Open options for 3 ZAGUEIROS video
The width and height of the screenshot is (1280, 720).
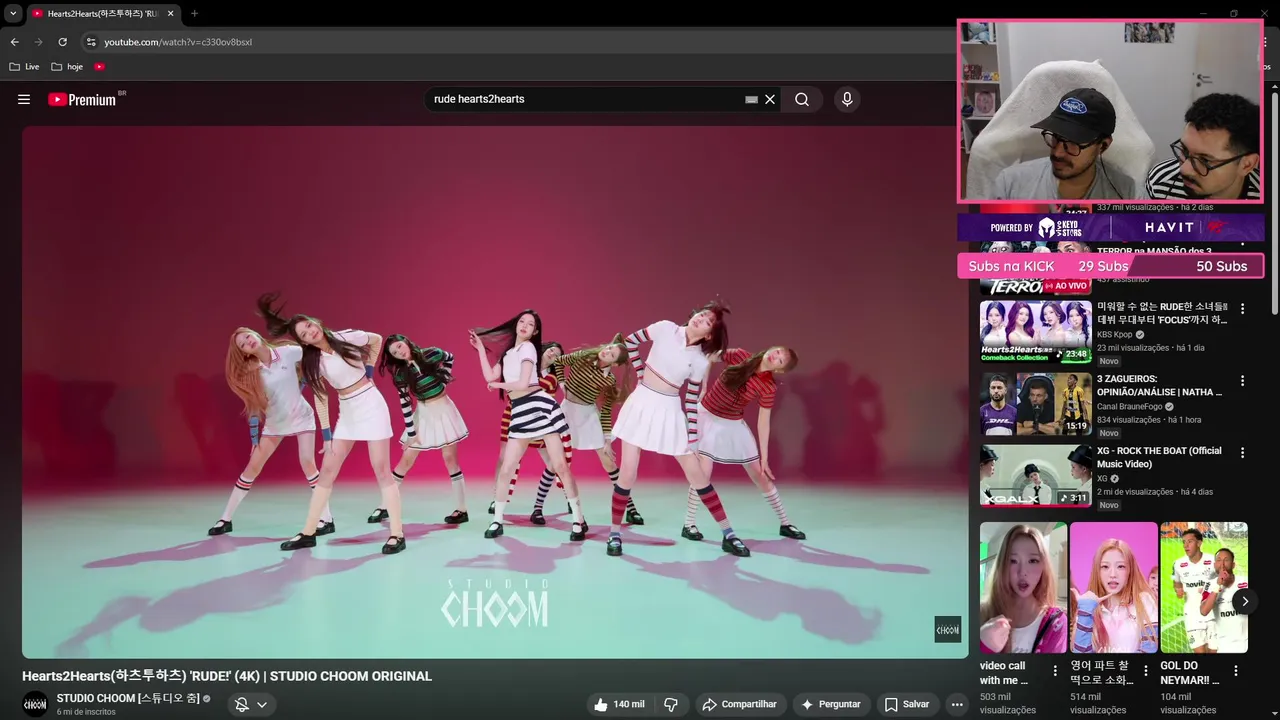[1242, 381]
